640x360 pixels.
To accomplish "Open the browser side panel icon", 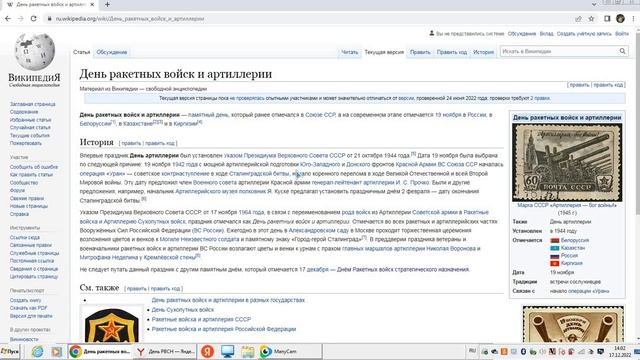I will click(607, 19).
